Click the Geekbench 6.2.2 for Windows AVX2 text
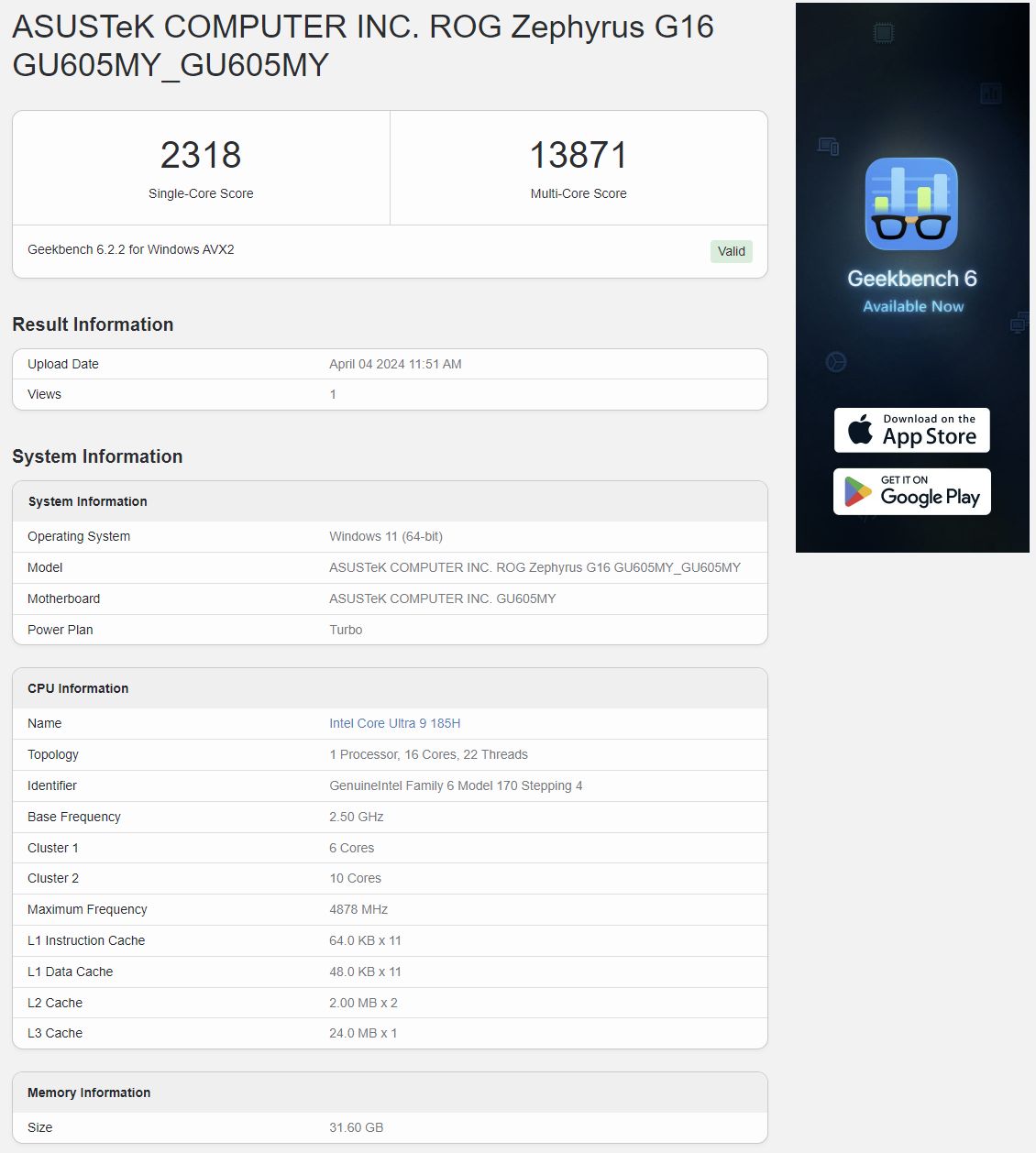The width and height of the screenshot is (1036, 1153). [x=131, y=249]
